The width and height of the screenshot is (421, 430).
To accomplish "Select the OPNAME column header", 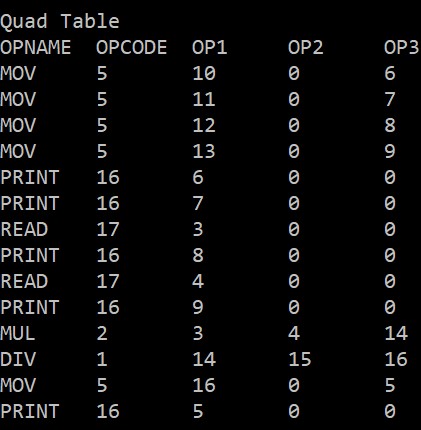I will pos(35,47).
